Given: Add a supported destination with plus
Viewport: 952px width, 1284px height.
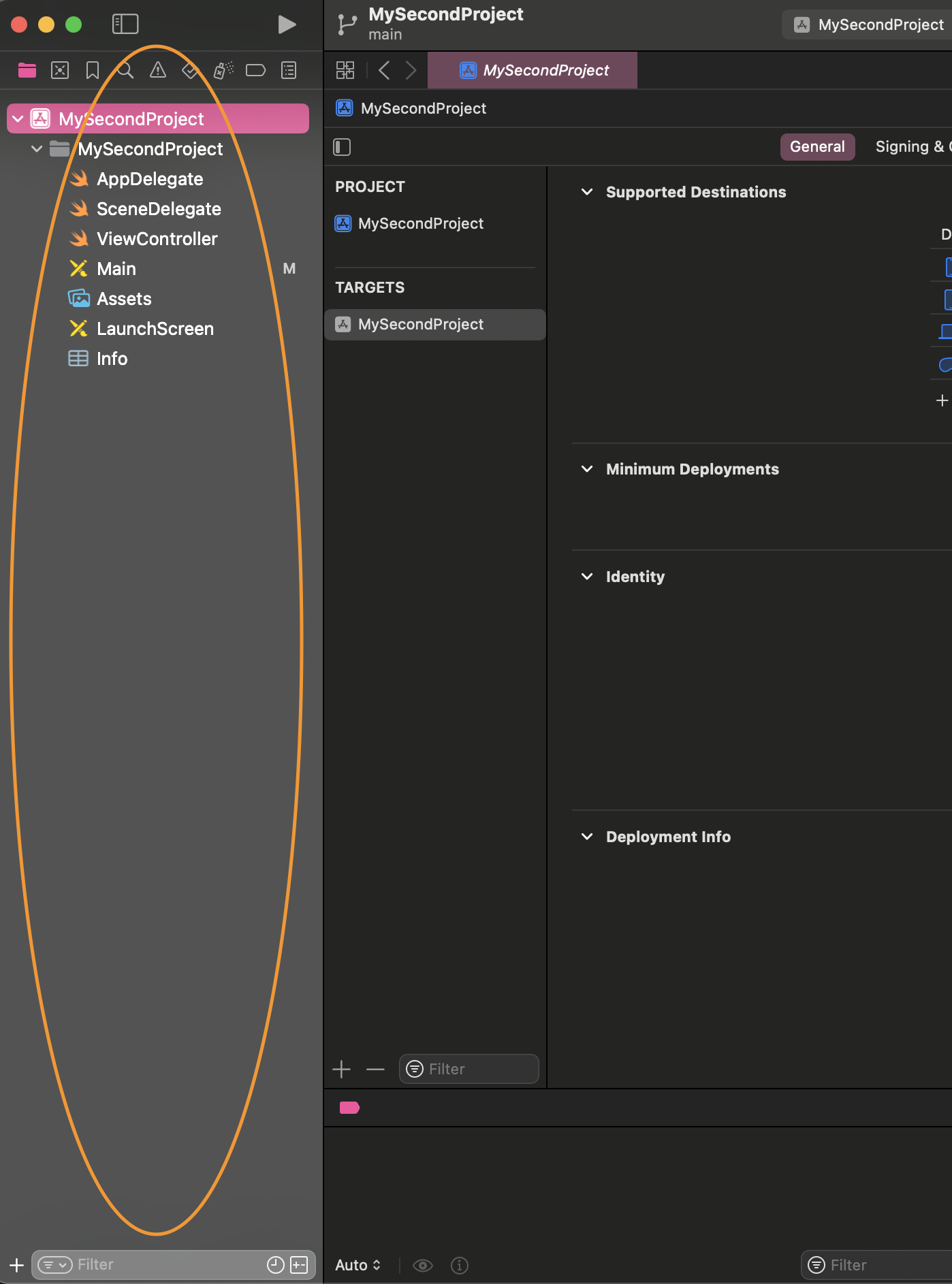Looking at the screenshot, I should [942, 400].
